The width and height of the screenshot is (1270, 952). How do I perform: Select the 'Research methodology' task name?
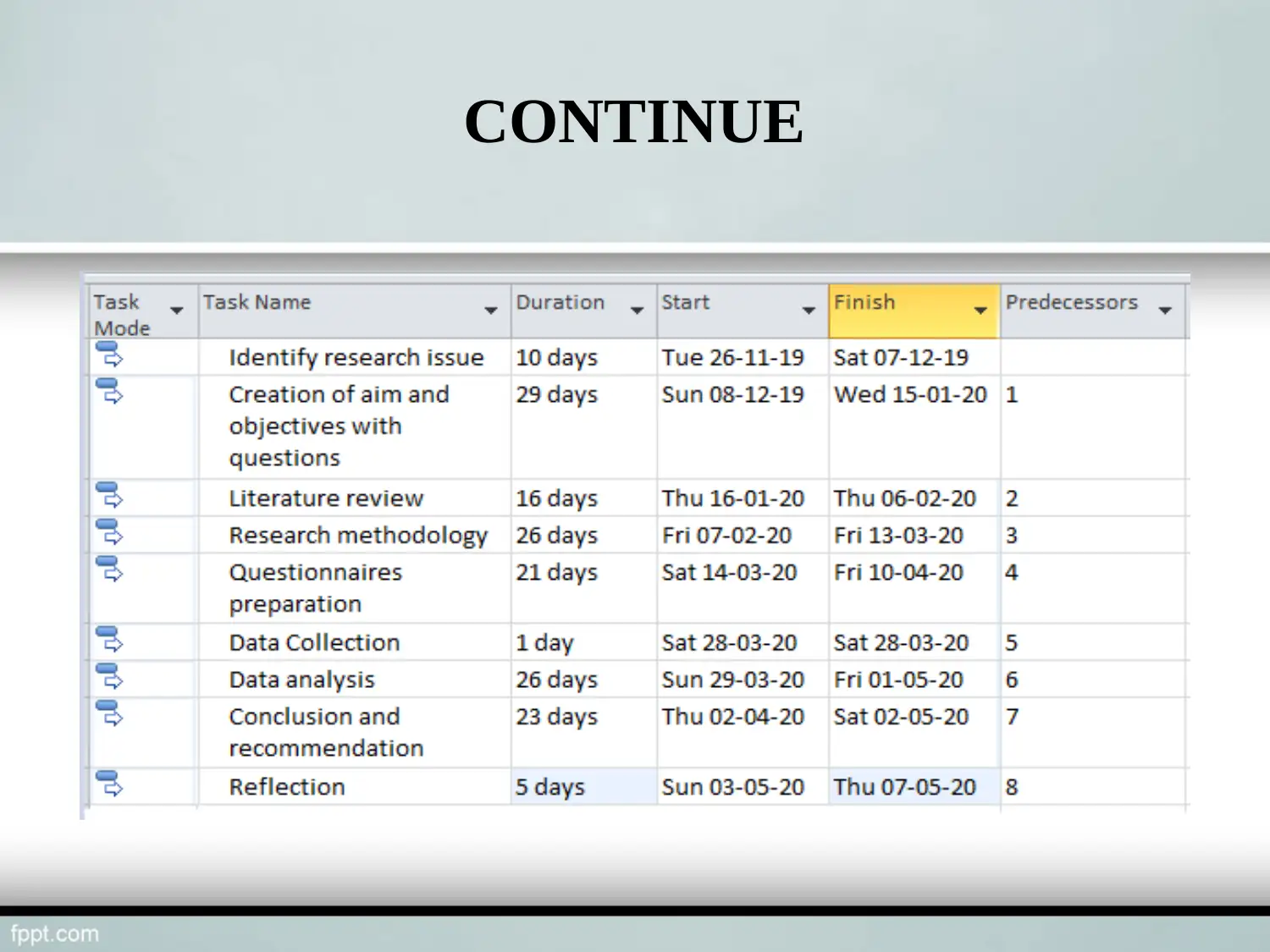(x=358, y=536)
